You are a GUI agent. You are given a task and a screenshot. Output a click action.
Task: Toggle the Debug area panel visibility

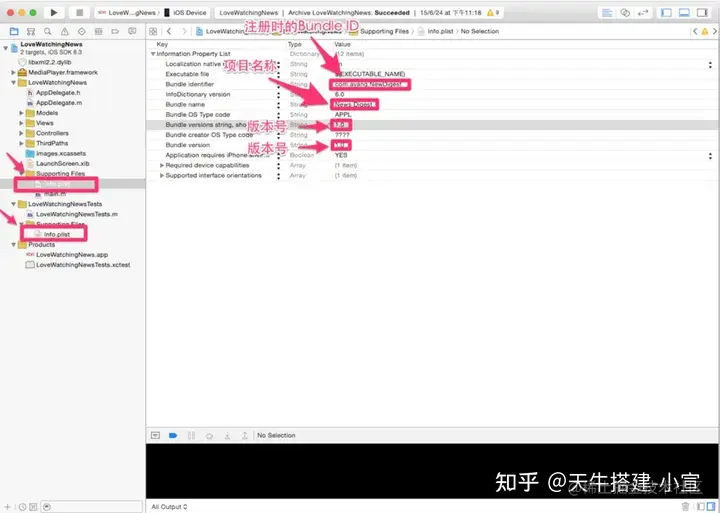(x=684, y=12)
